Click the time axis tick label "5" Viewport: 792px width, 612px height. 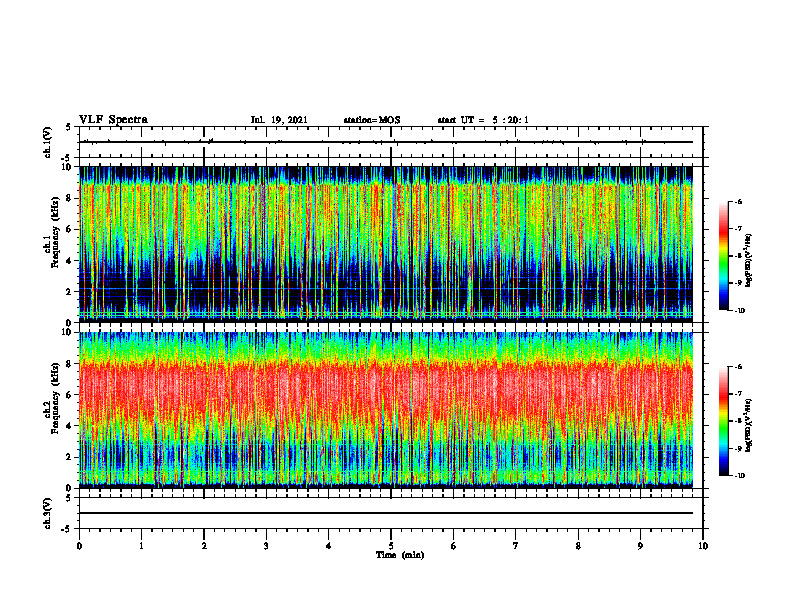(x=391, y=546)
